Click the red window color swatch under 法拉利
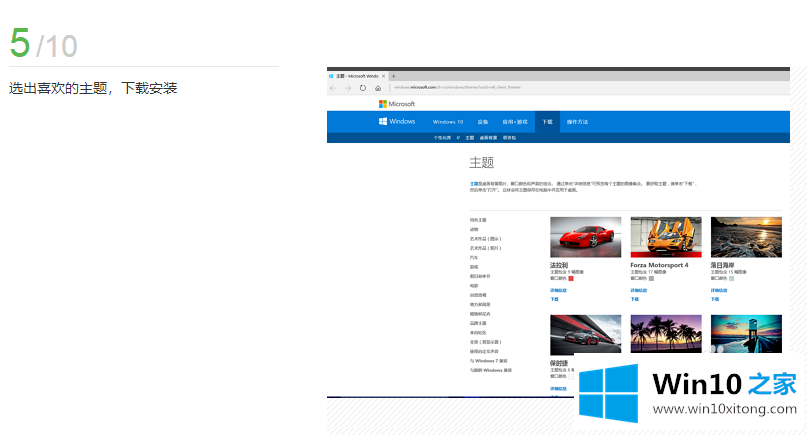 (x=571, y=278)
